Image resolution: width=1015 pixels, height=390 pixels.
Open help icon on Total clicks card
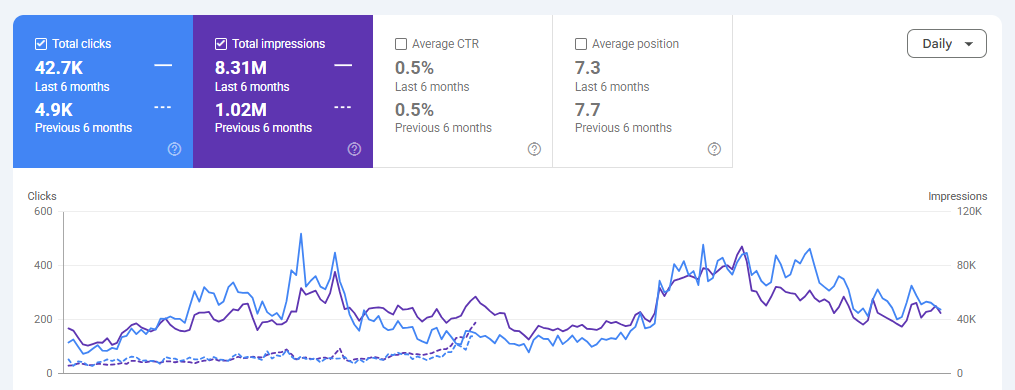tap(174, 149)
